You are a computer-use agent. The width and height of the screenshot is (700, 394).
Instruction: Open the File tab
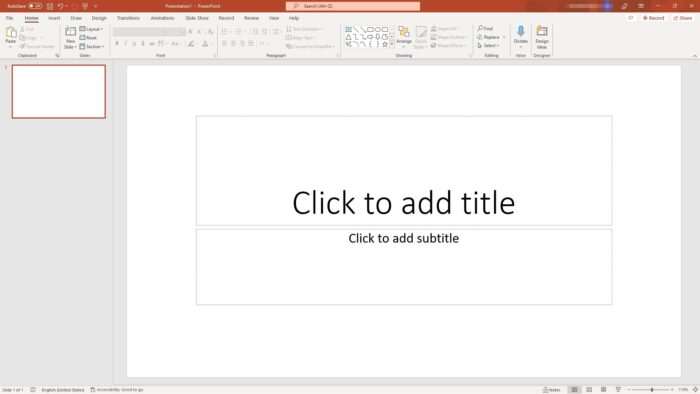point(9,18)
